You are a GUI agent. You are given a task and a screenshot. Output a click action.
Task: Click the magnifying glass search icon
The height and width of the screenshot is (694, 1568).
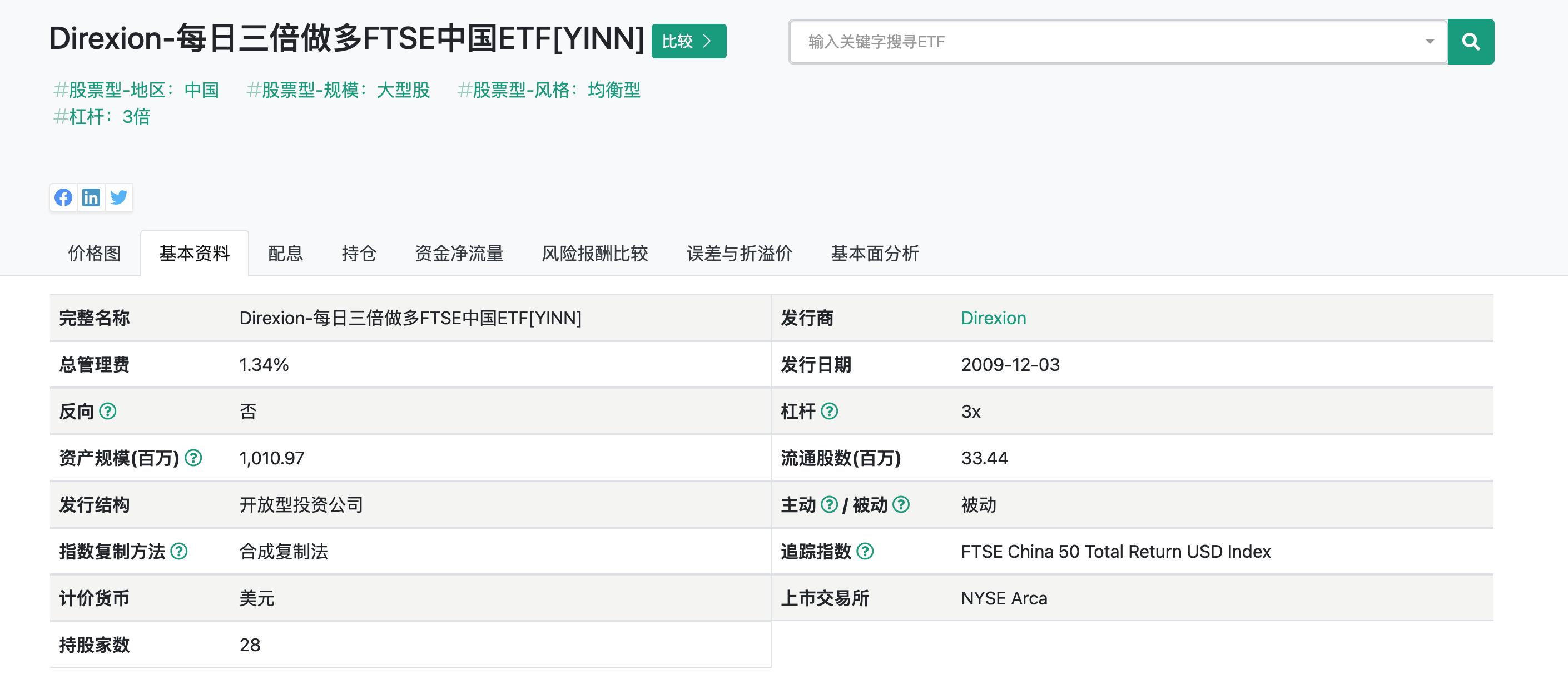tap(1471, 41)
